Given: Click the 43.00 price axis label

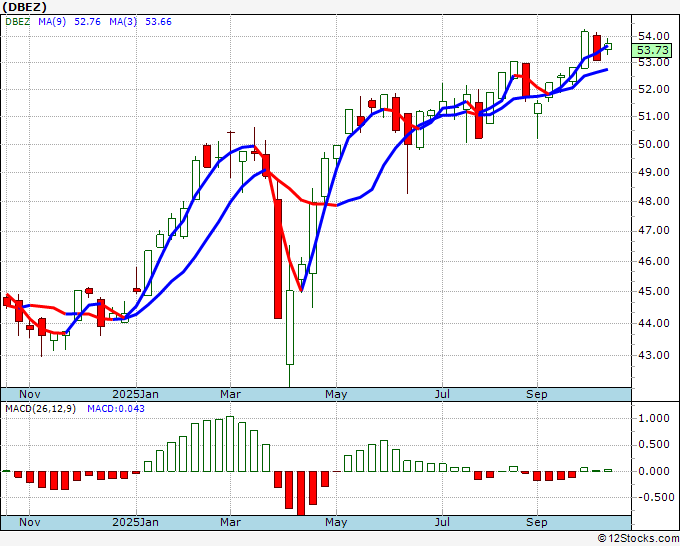Looking at the screenshot, I should tap(654, 355).
